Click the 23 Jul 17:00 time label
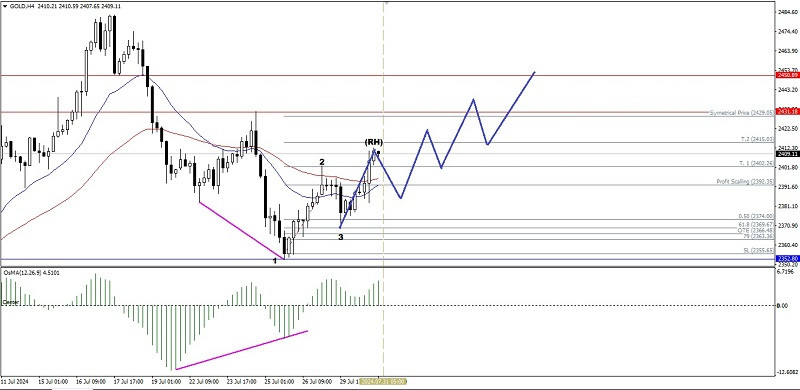Screen dimensions: 800x390 pos(242,381)
